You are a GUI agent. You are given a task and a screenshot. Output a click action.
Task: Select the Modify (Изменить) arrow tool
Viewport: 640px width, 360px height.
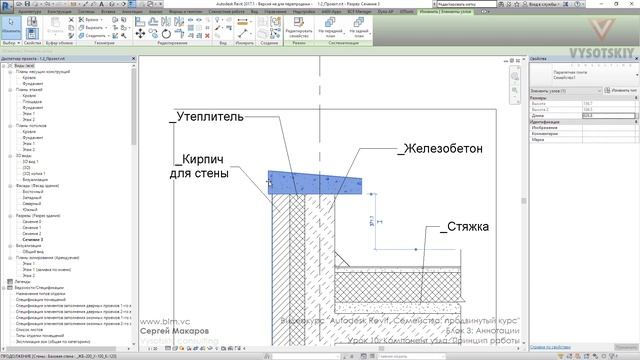(x=11, y=27)
